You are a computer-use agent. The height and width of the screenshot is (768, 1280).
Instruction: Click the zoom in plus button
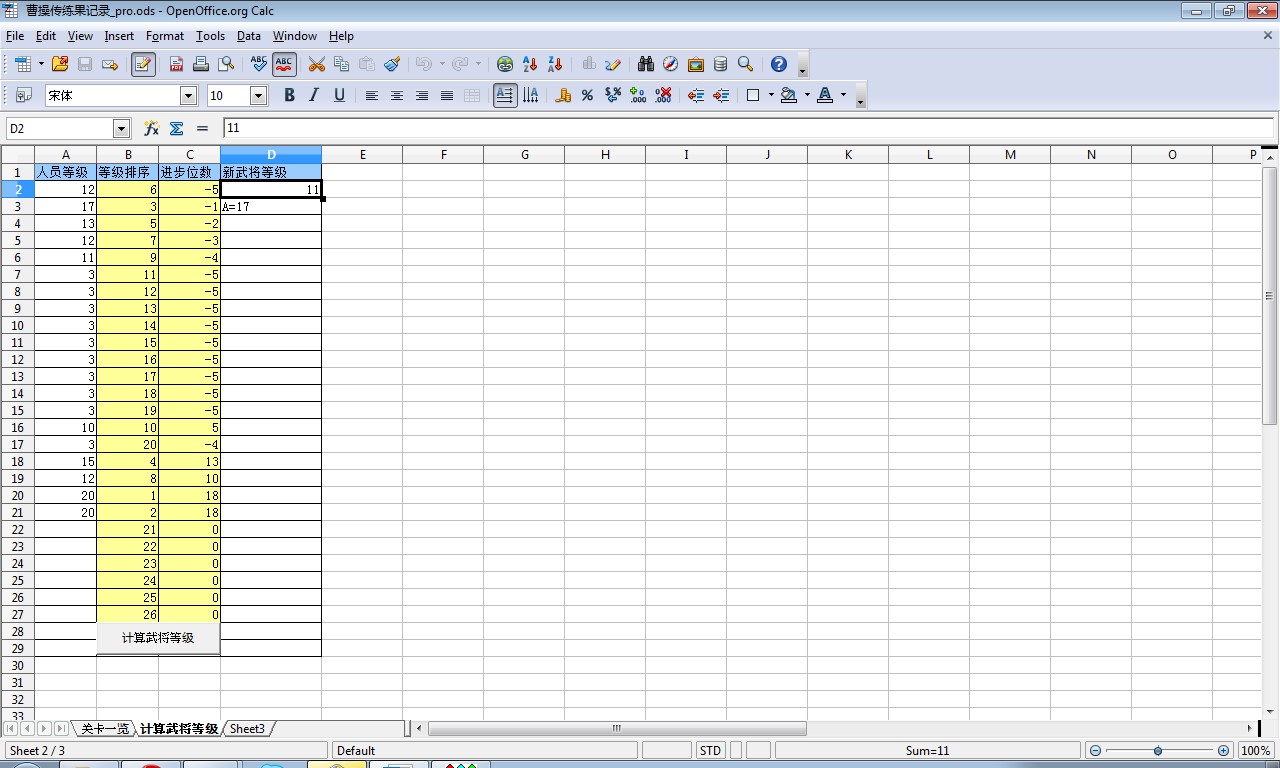pos(1223,750)
